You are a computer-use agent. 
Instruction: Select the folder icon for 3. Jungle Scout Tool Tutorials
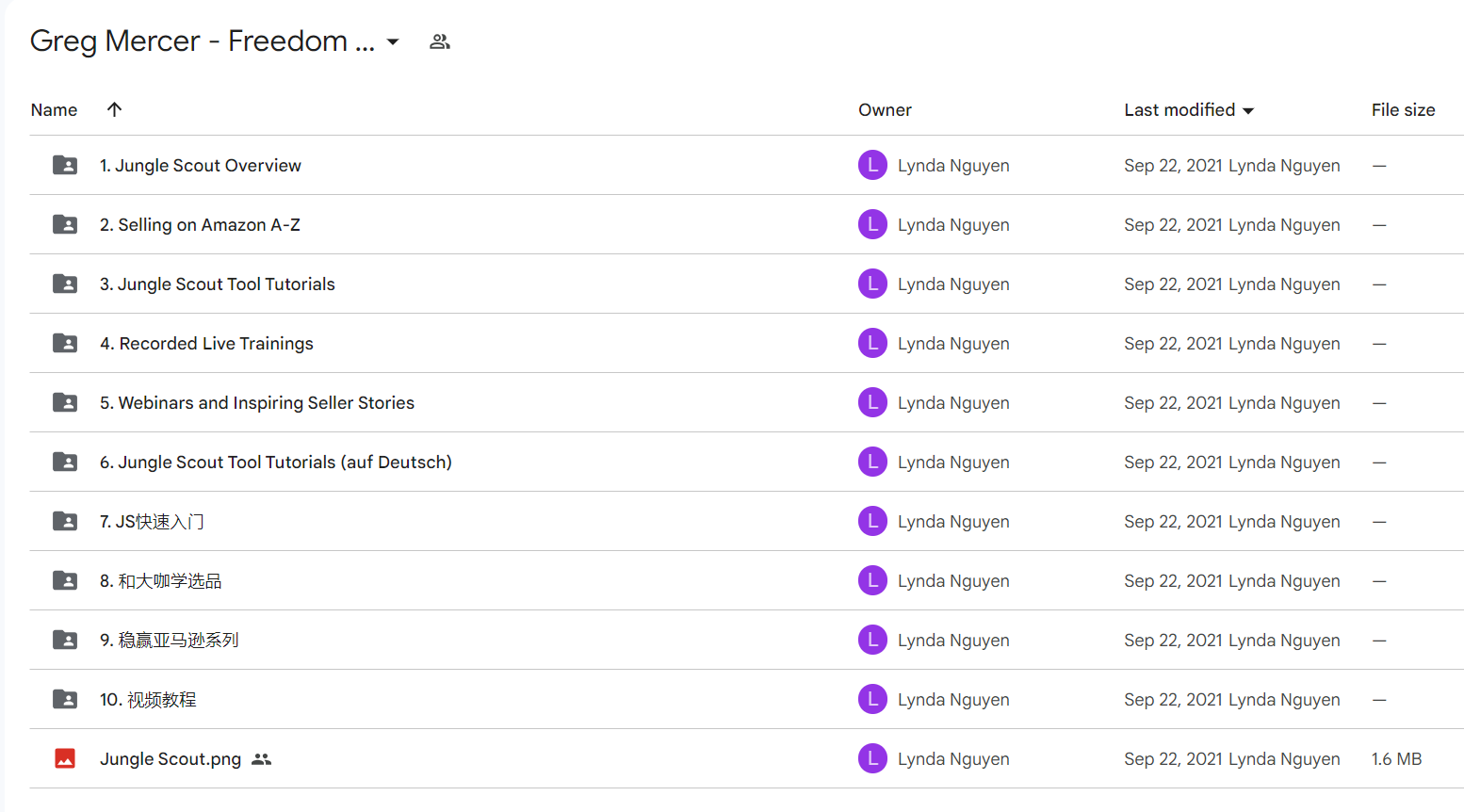click(65, 284)
